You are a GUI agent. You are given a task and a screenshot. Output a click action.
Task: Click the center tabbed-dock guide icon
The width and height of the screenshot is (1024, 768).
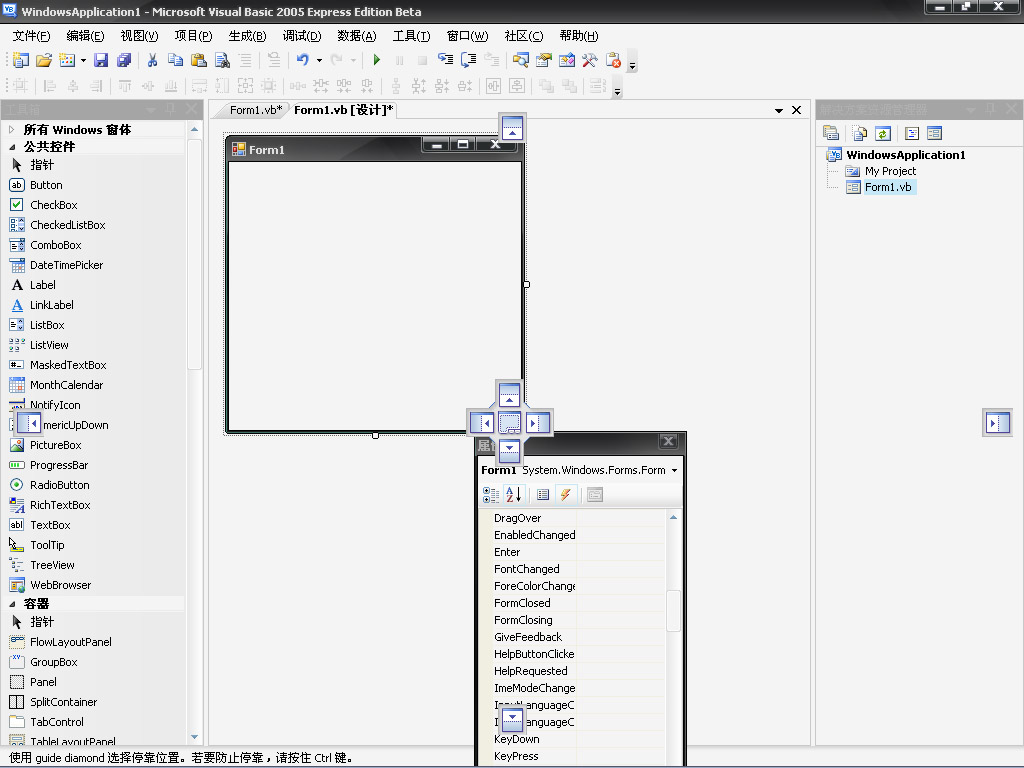(509, 423)
